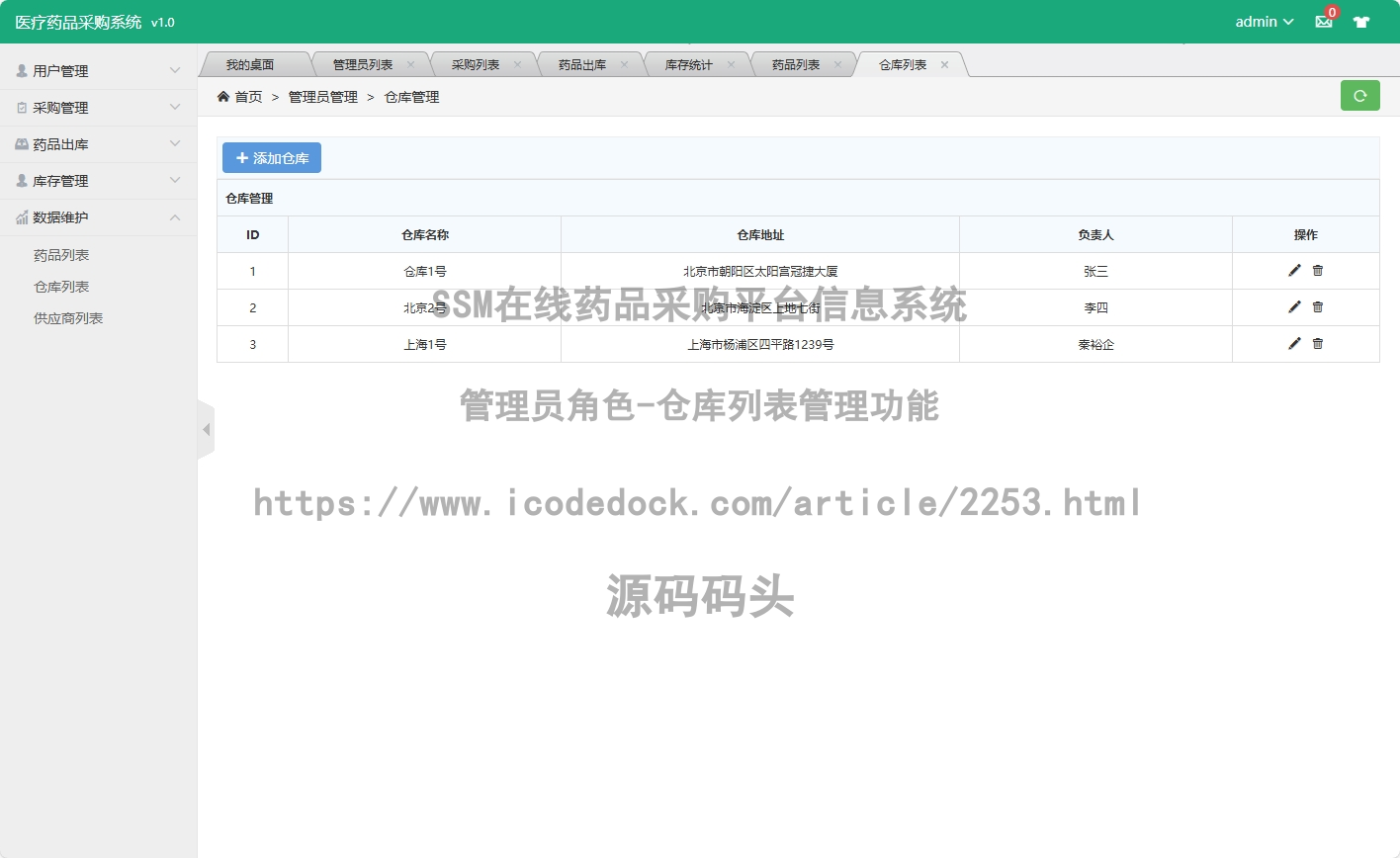
Task: Close the 药品出库 tab
Action: coord(624,64)
